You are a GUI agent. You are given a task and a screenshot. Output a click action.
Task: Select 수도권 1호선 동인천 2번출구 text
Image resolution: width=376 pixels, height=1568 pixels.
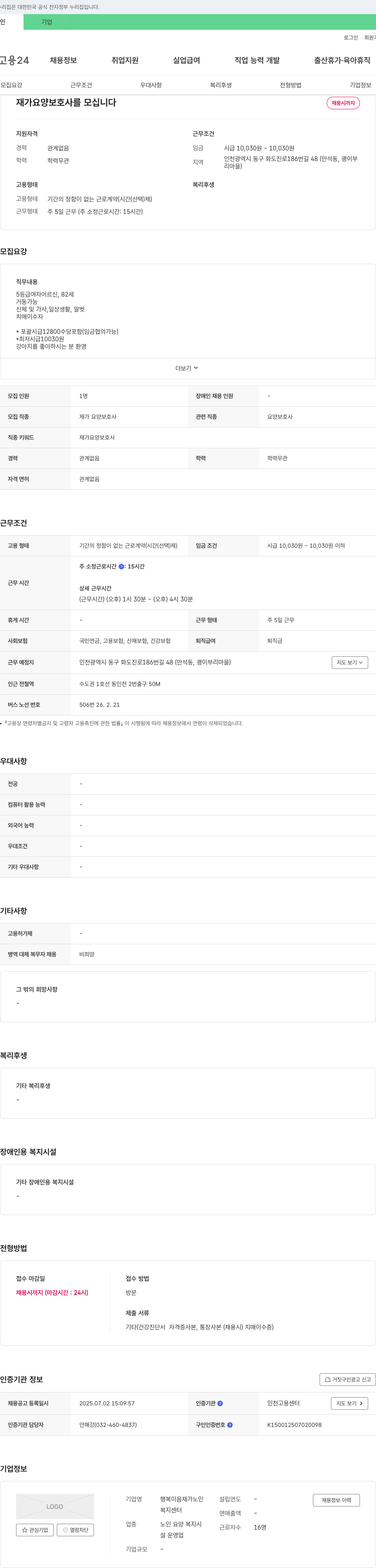click(120, 684)
